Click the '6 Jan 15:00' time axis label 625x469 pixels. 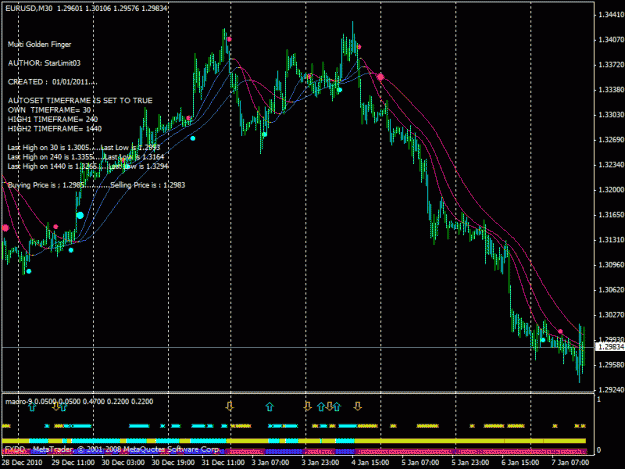click(x=520, y=462)
